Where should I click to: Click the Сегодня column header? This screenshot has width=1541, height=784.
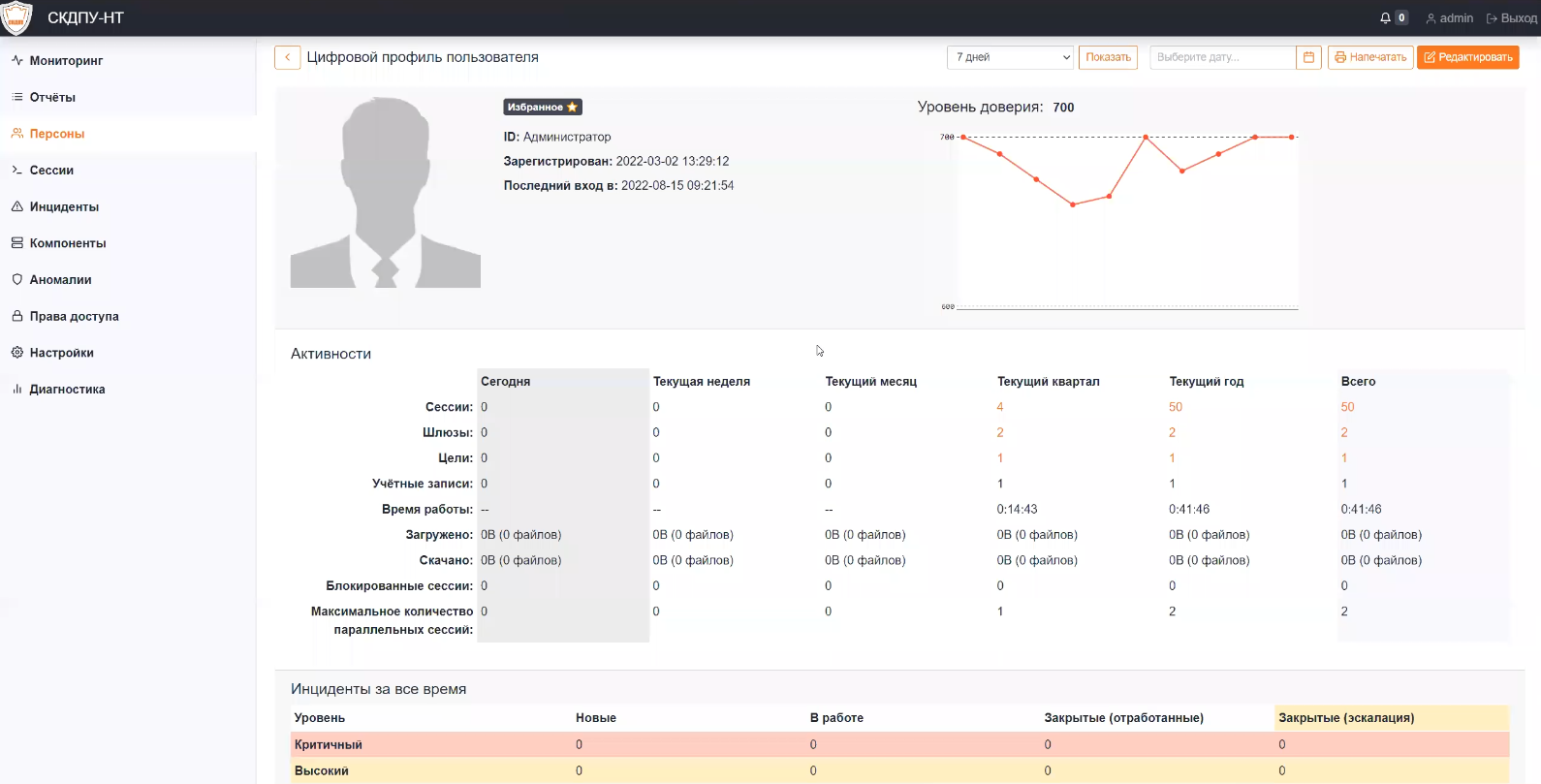(x=506, y=381)
